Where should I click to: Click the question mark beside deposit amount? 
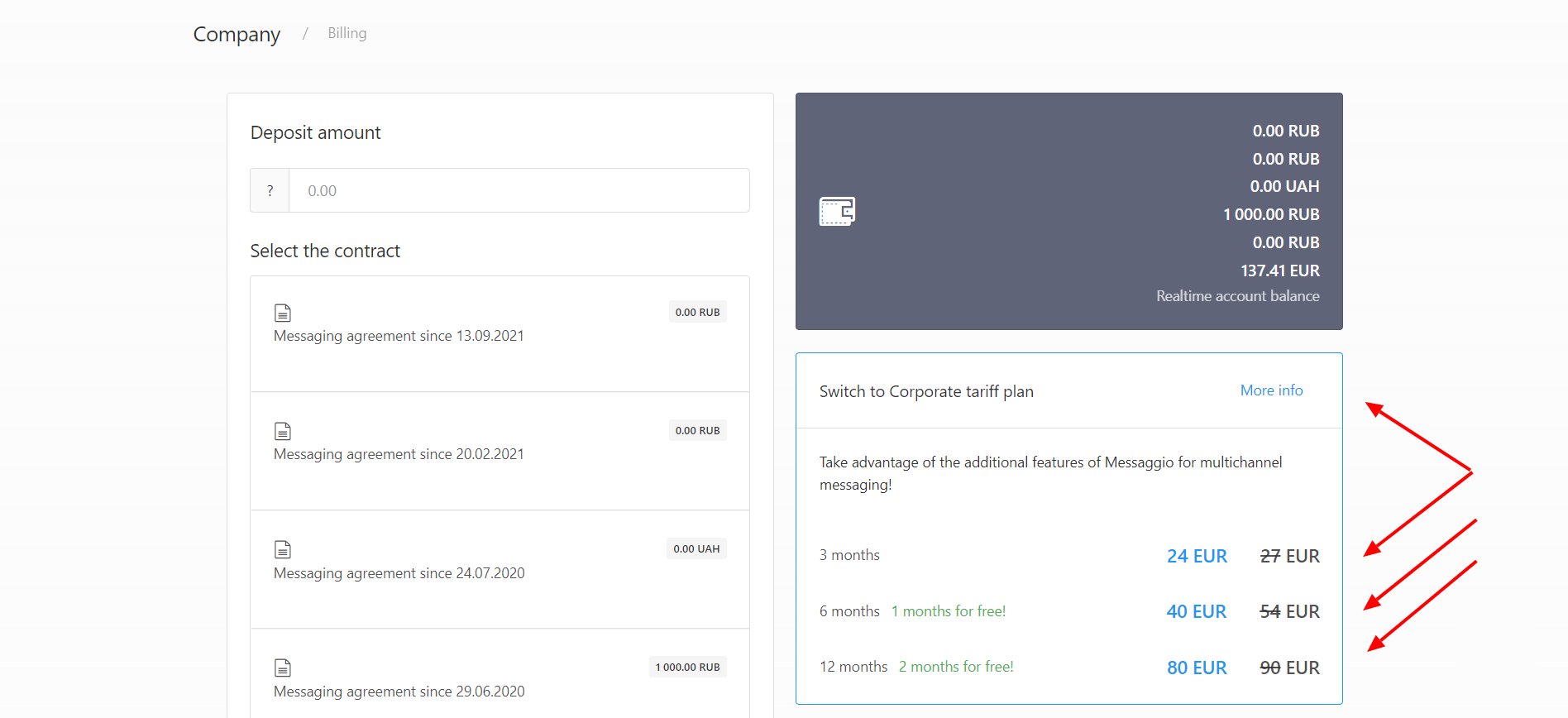point(270,190)
